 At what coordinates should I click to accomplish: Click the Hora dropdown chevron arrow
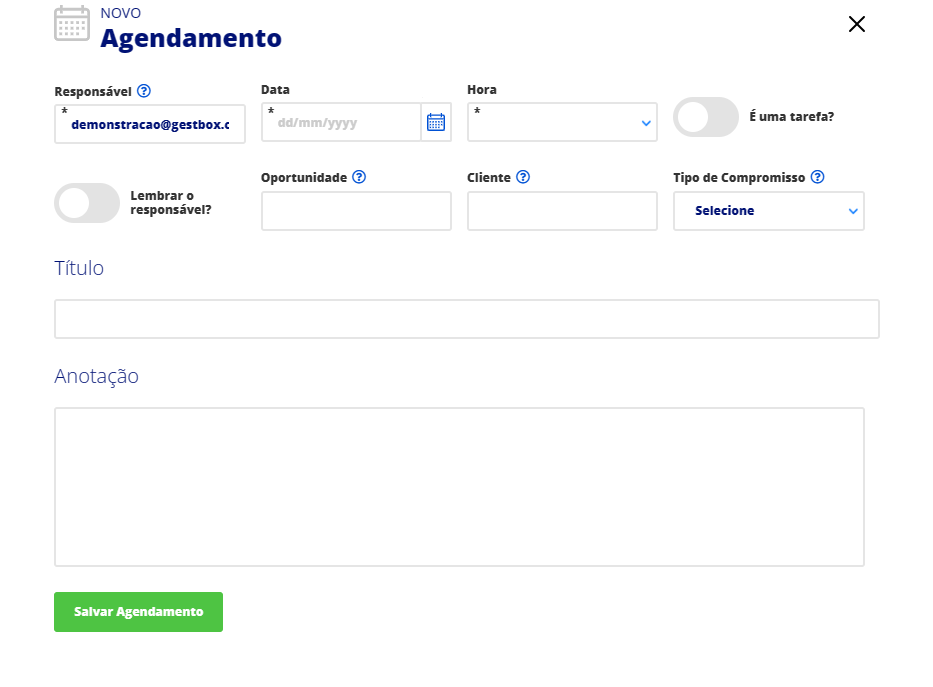[645, 124]
